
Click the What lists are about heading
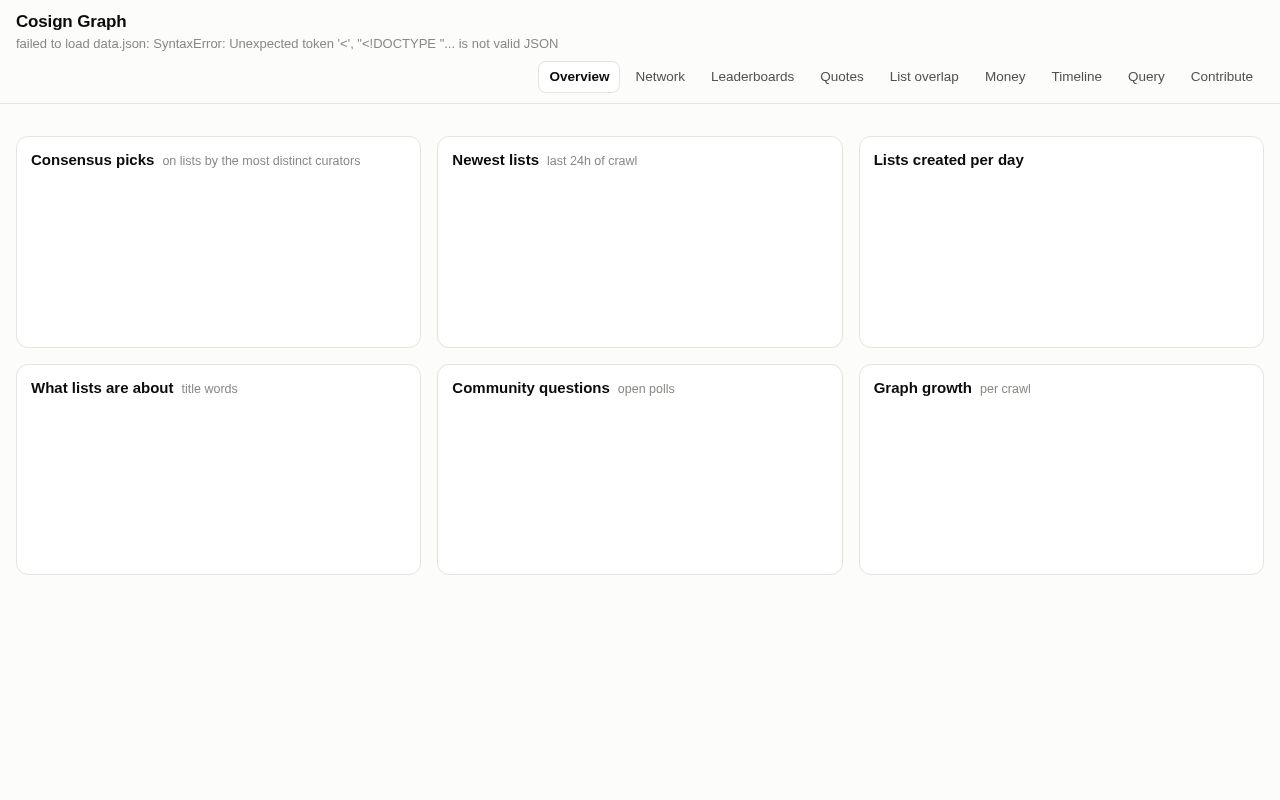point(102,388)
